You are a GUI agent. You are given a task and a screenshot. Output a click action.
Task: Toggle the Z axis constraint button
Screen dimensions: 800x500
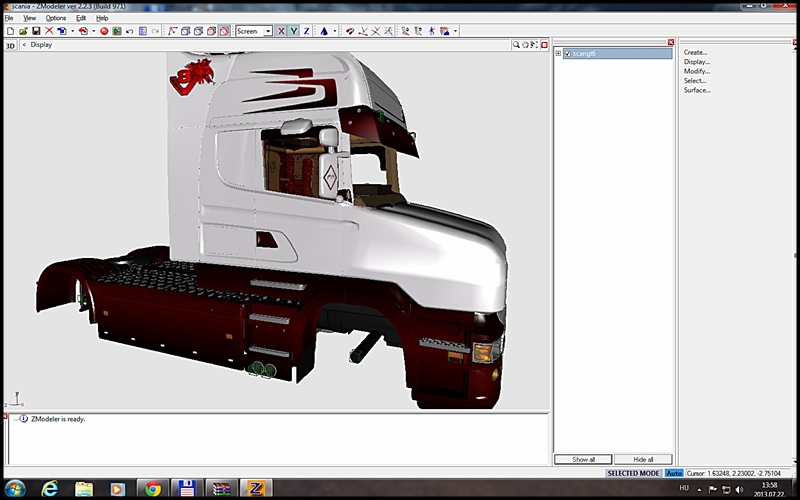click(x=306, y=31)
